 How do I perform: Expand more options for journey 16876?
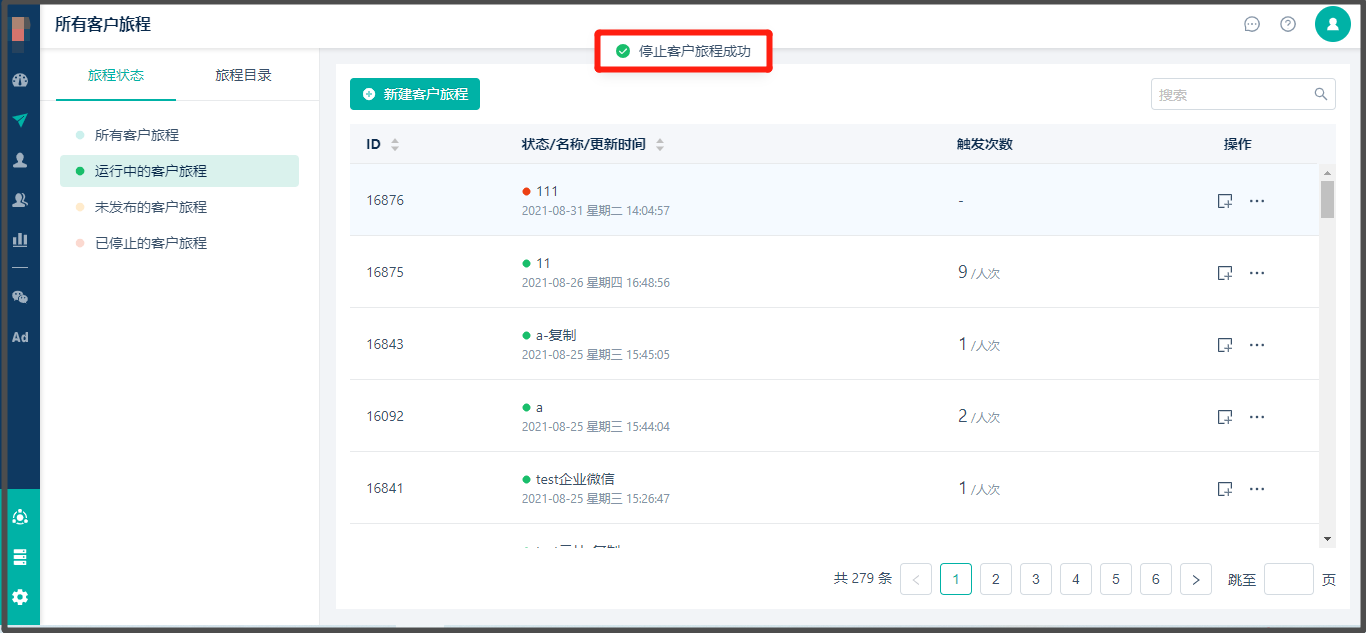click(1257, 201)
